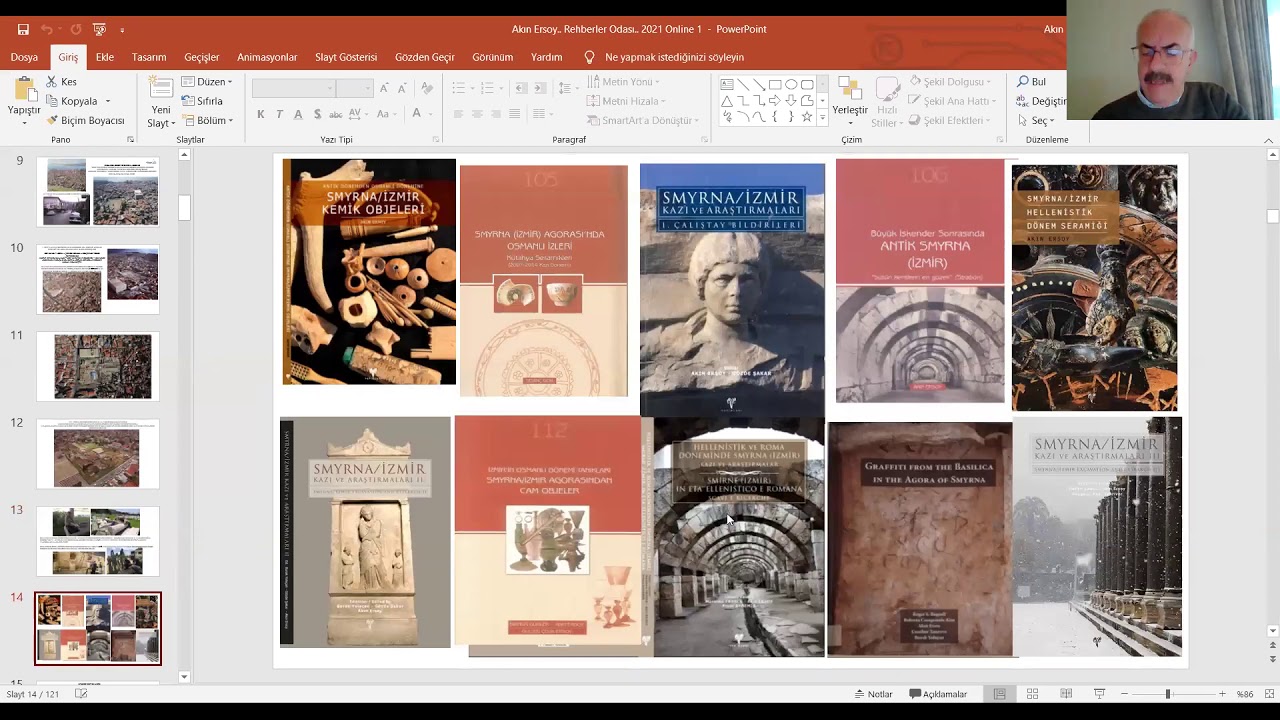Open the Dosya file menu

pos(24,57)
